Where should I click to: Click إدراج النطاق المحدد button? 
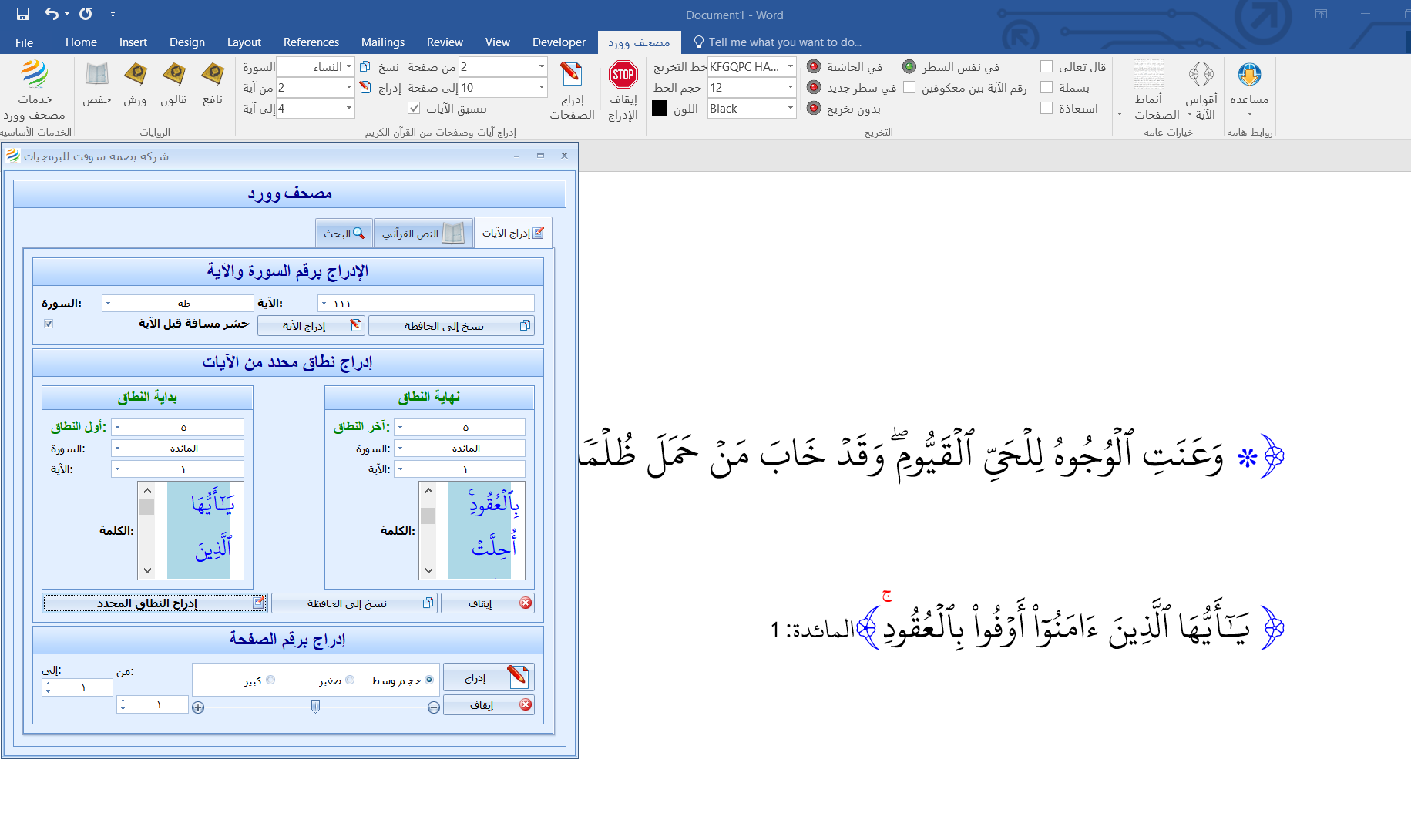coord(155,603)
